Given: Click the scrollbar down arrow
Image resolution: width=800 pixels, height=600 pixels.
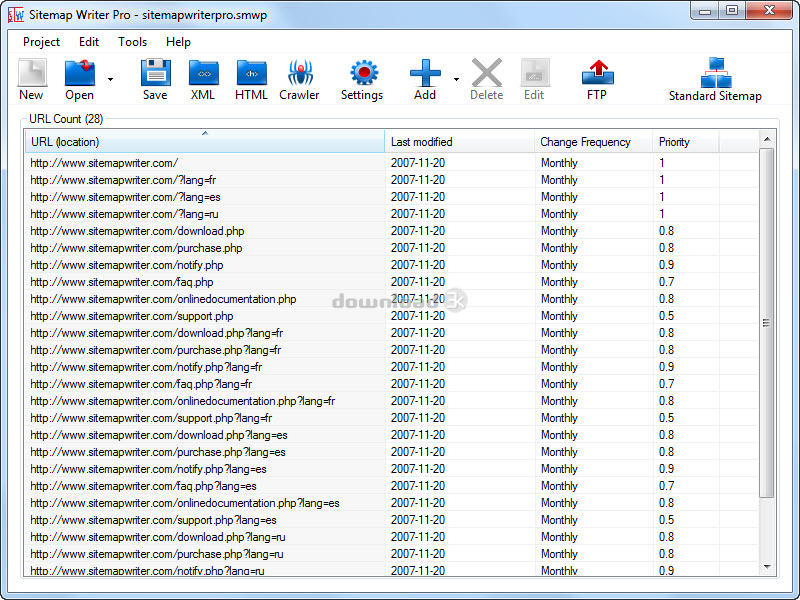Looking at the screenshot, I should click(766, 567).
